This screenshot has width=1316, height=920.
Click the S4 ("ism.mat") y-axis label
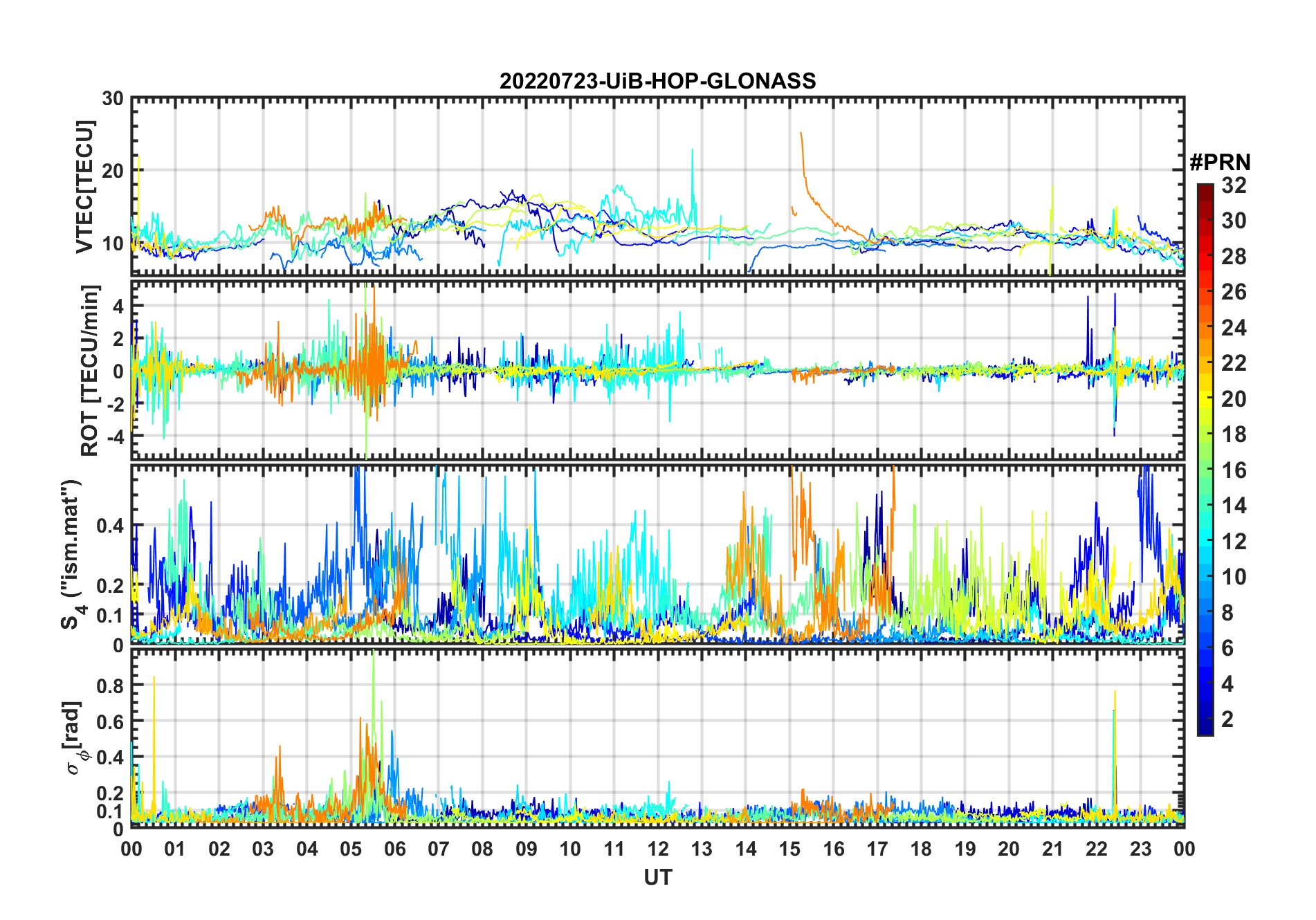[72, 554]
